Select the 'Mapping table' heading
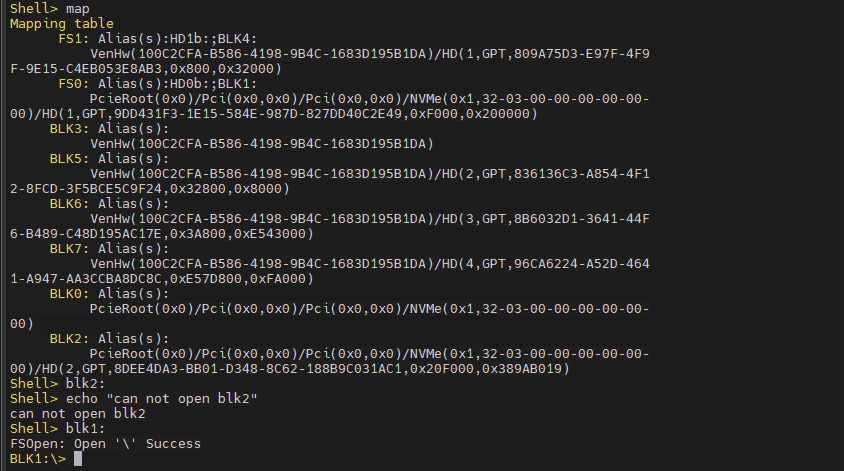Viewport: 844px width, 471px height. tap(61, 24)
